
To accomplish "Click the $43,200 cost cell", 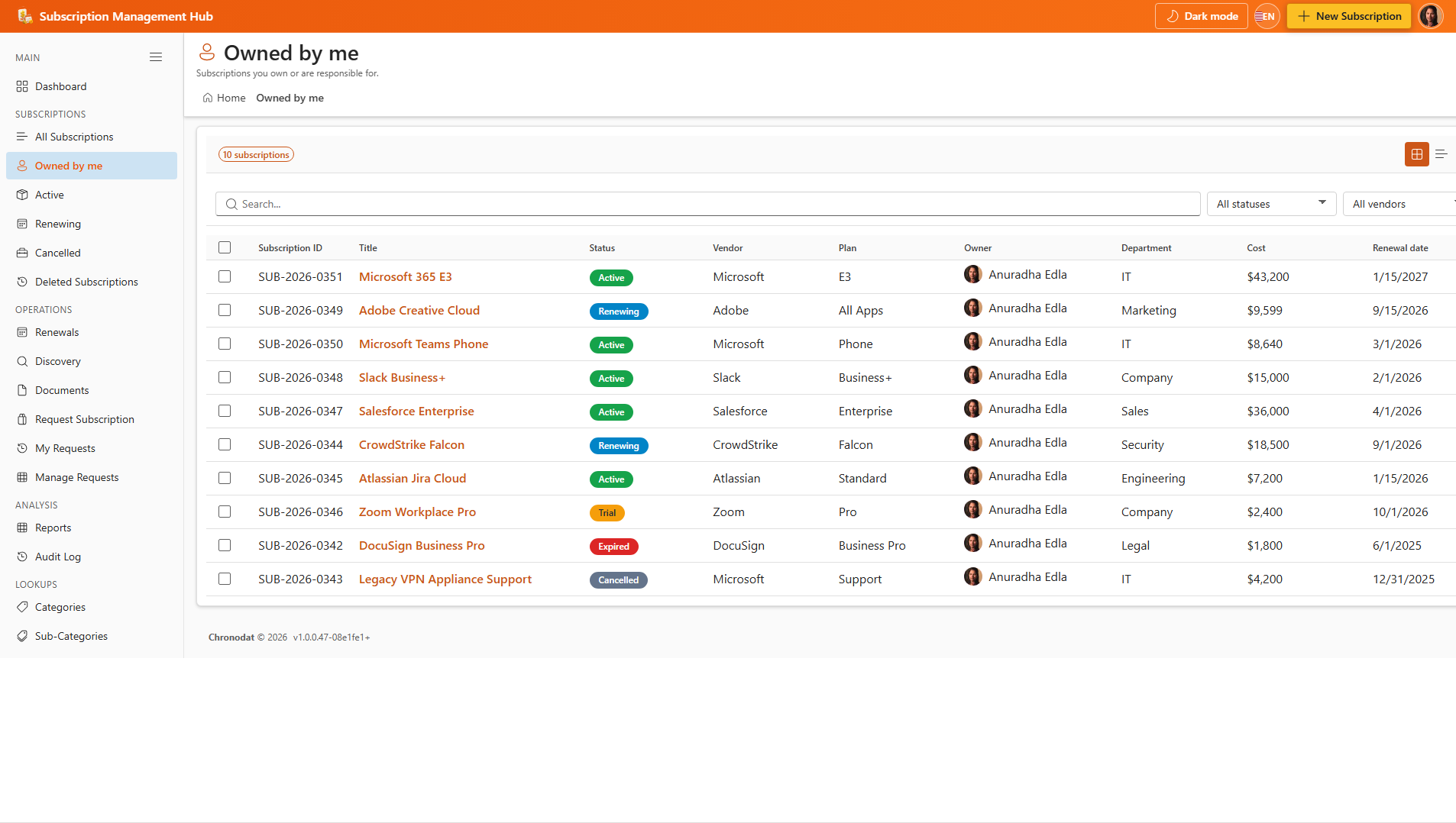I will 1268,276.
